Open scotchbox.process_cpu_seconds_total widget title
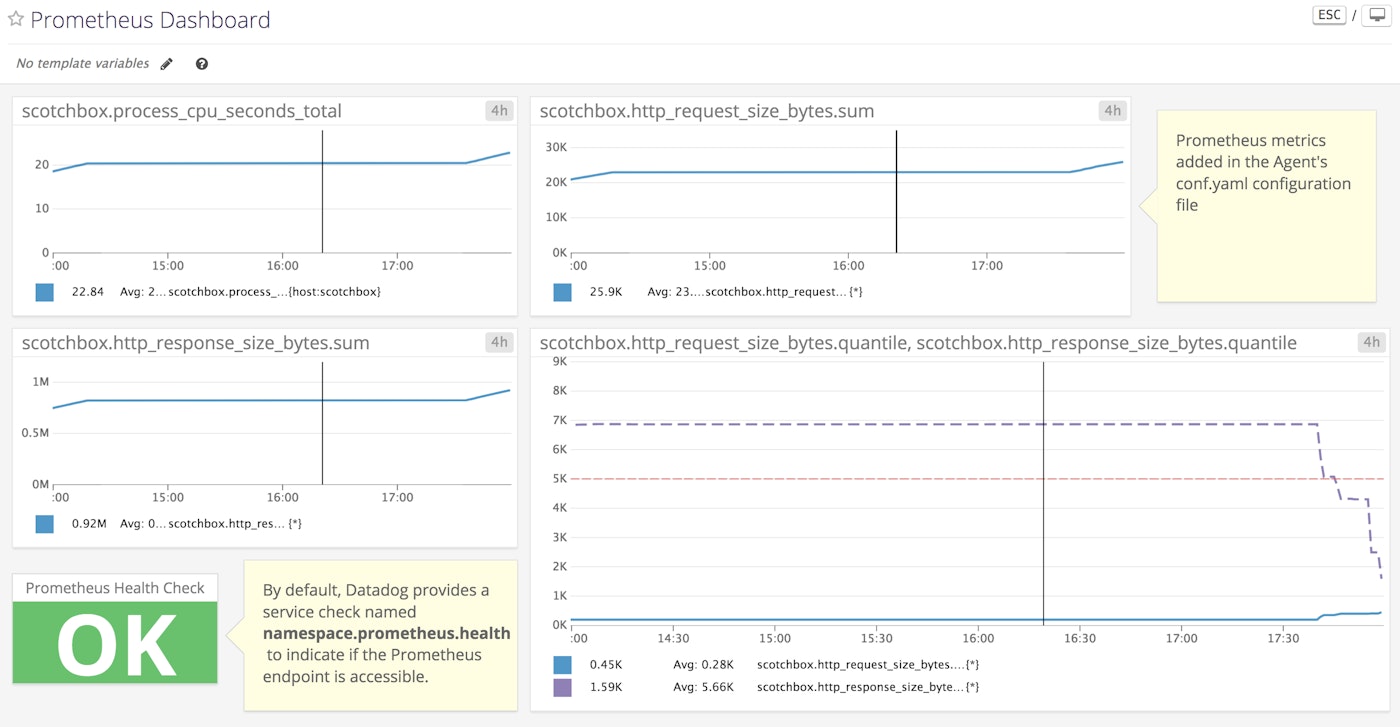This screenshot has height=727, width=1400. click(181, 111)
